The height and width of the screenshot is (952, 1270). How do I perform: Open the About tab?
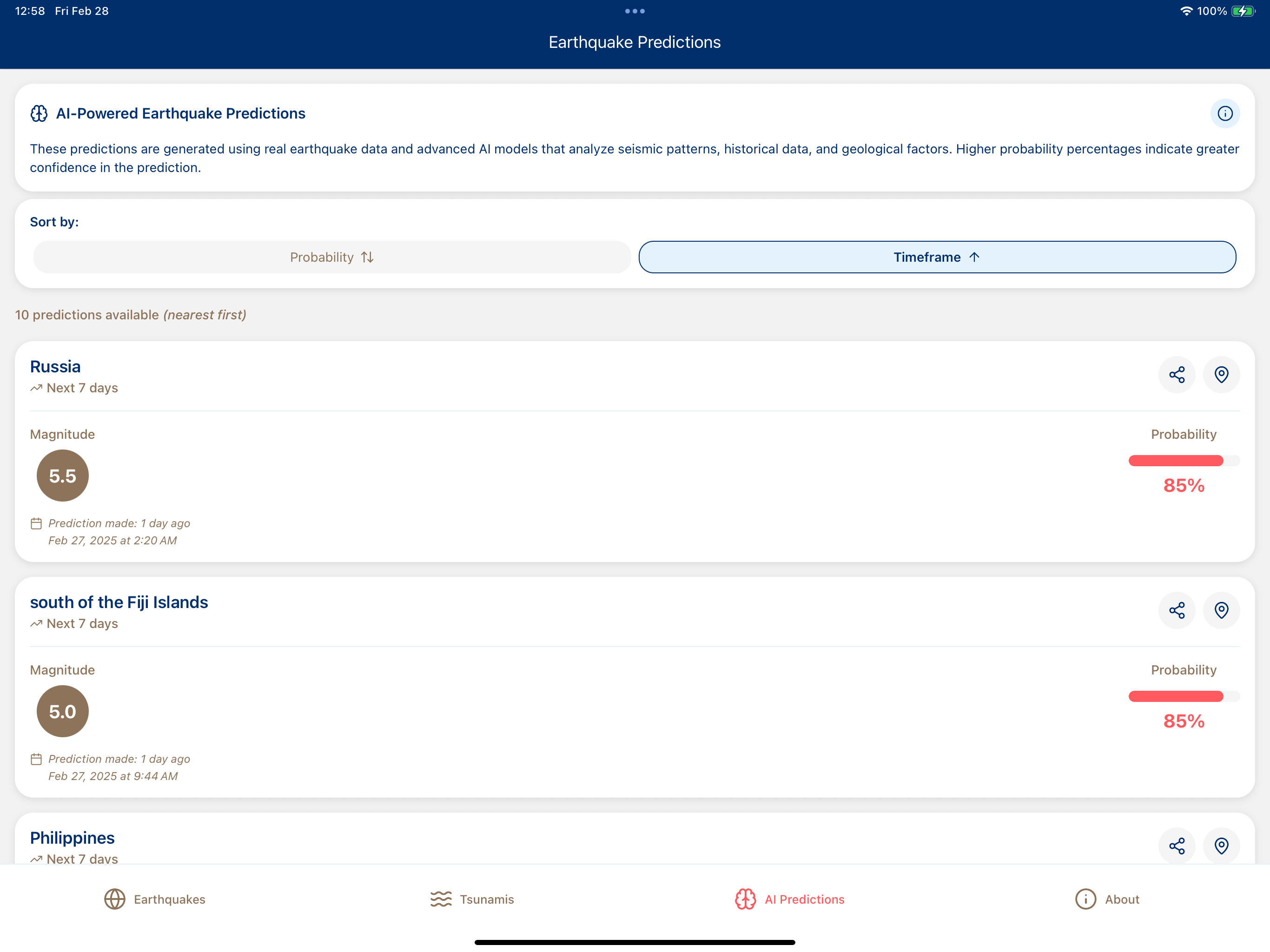coord(1107,899)
